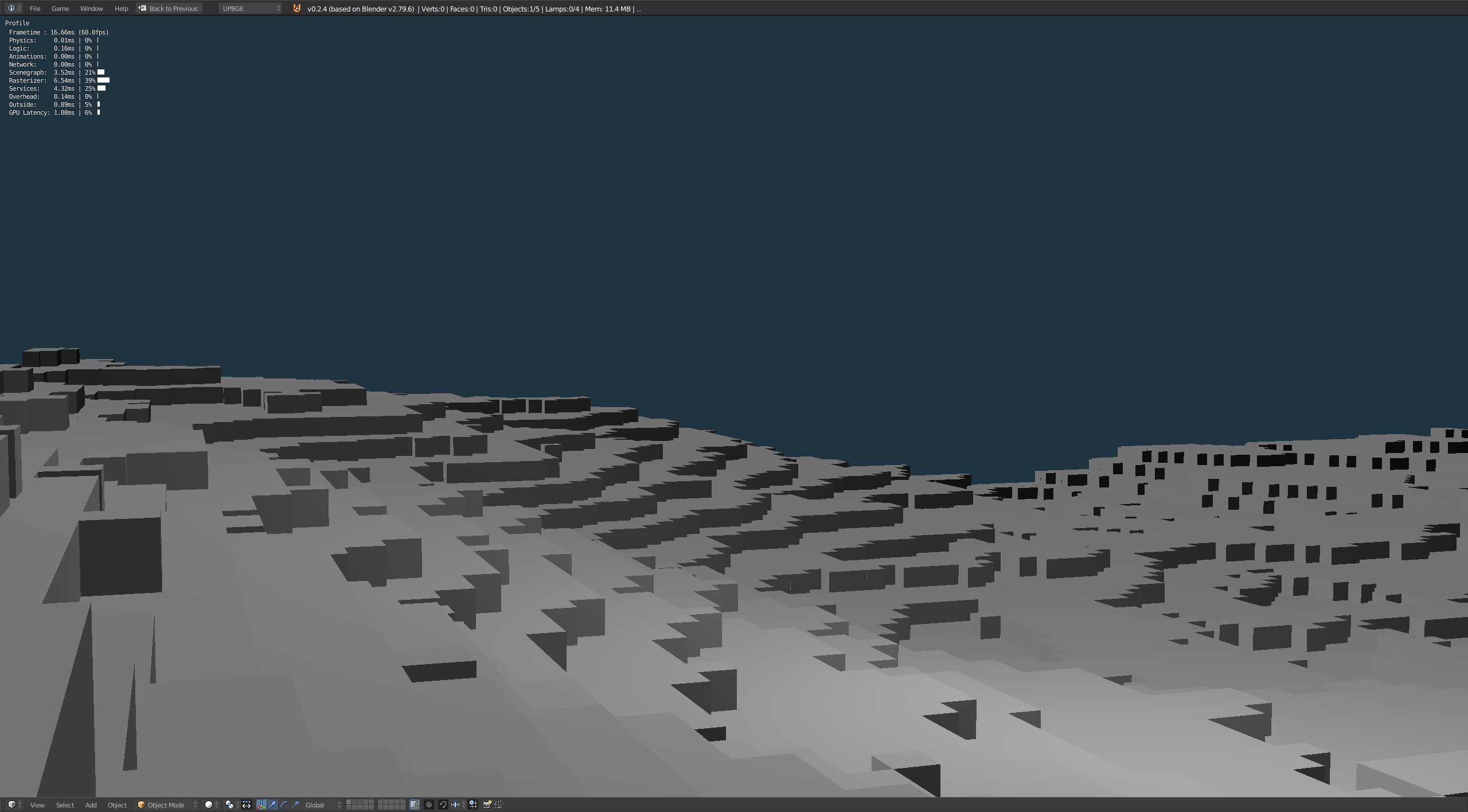Open the View menu in 3D header
Viewport: 1468px width, 812px height.
pos(37,805)
